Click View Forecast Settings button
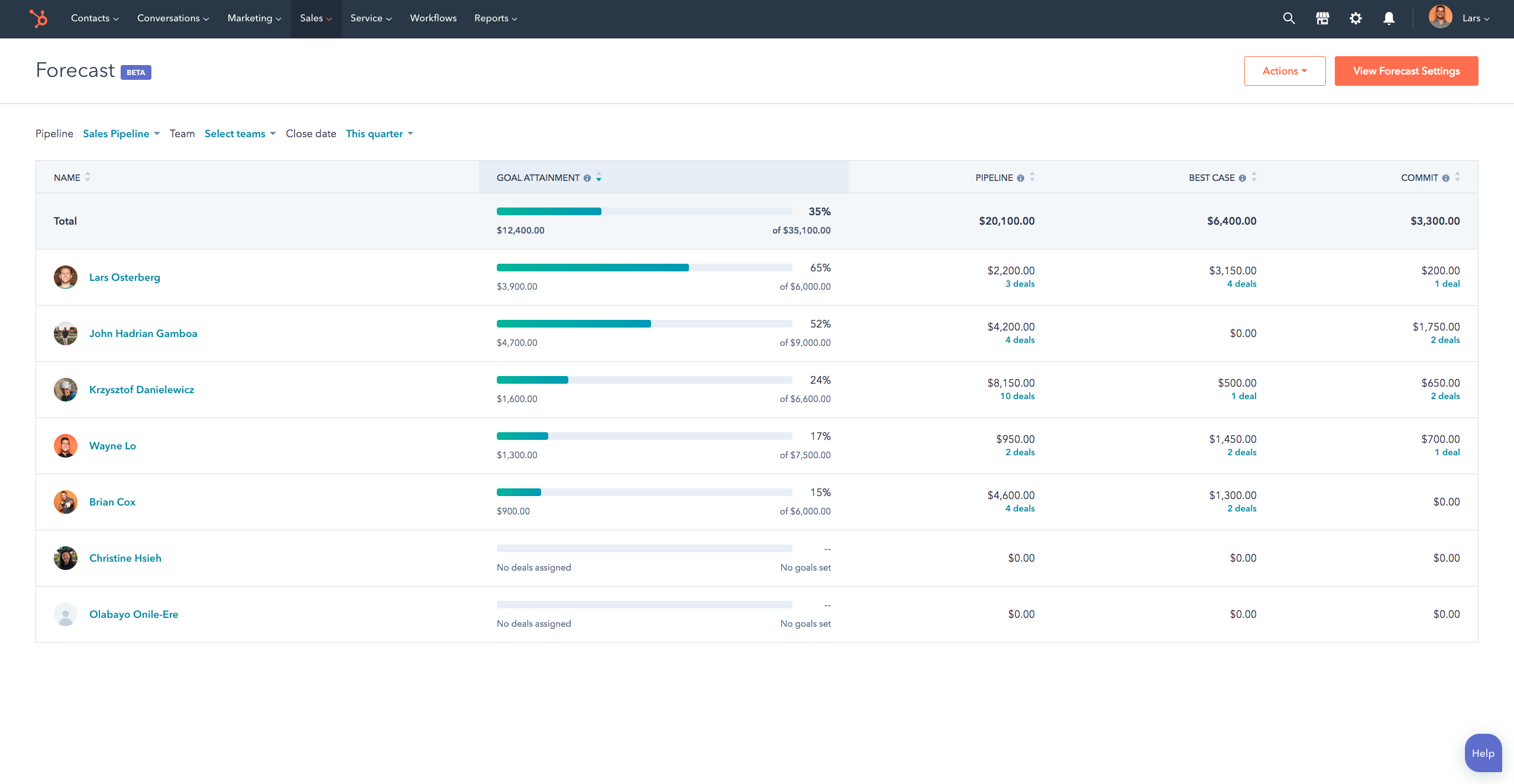 [1406, 71]
